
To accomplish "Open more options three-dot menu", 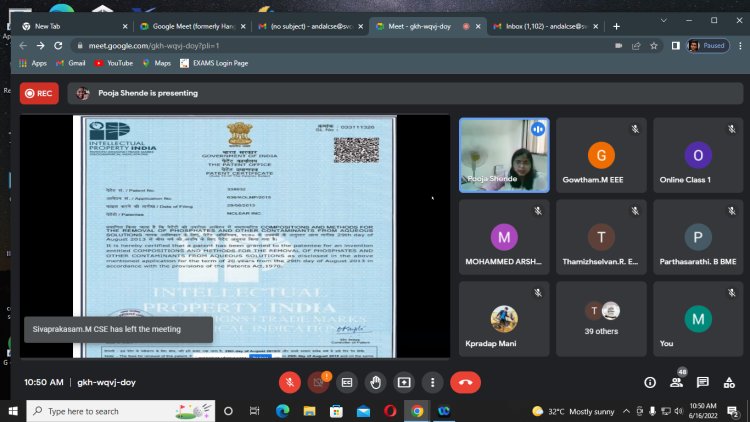I will pyautogui.click(x=432, y=382).
